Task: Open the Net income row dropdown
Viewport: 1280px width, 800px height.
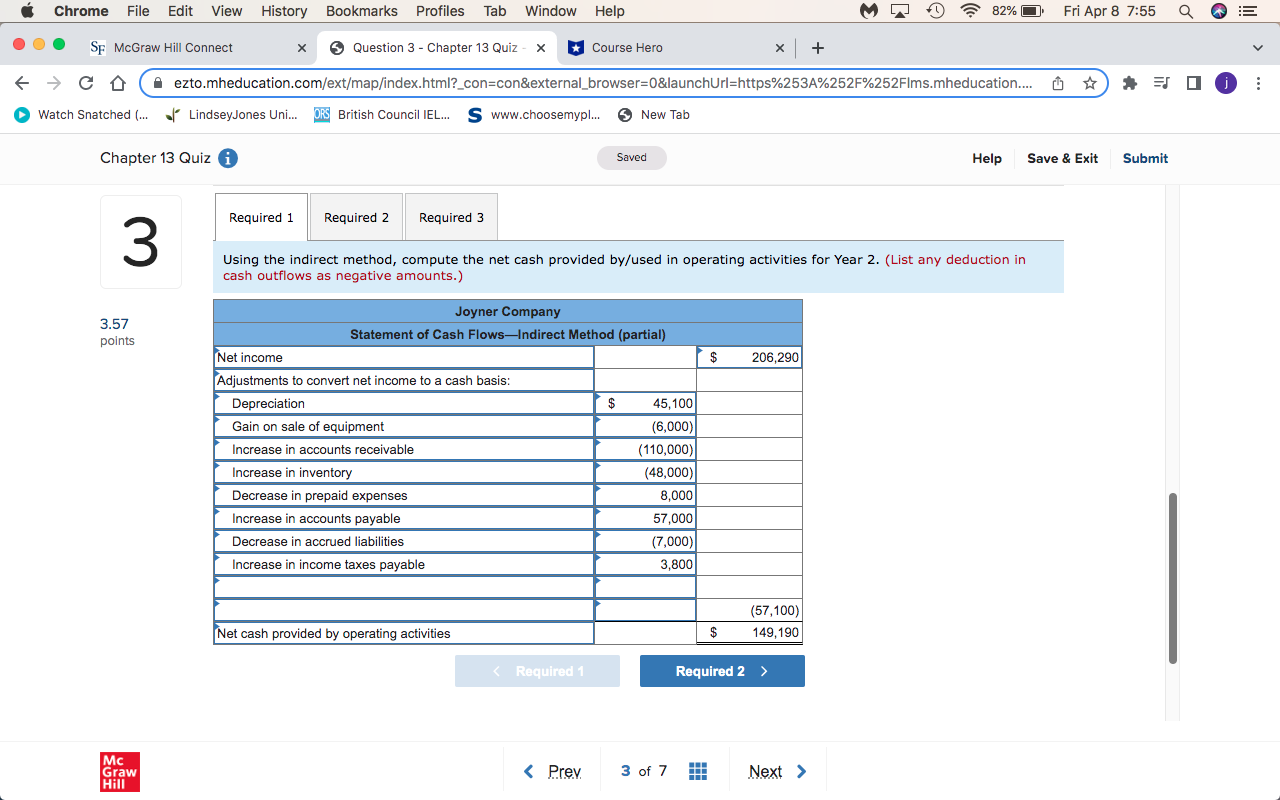Action: click(404, 357)
